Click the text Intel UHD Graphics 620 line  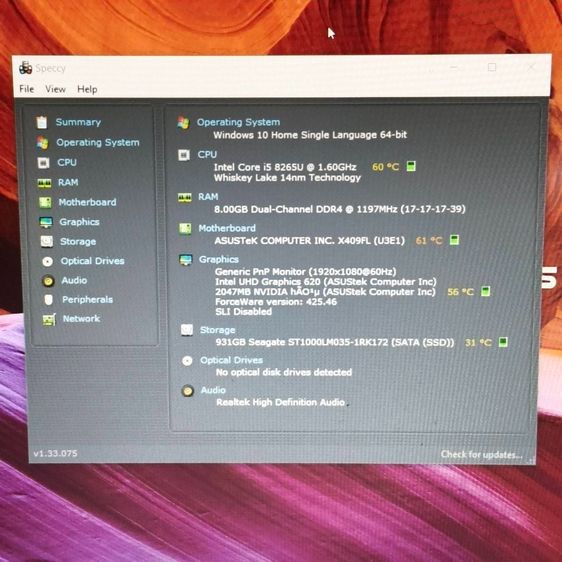pyautogui.click(x=326, y=282)
